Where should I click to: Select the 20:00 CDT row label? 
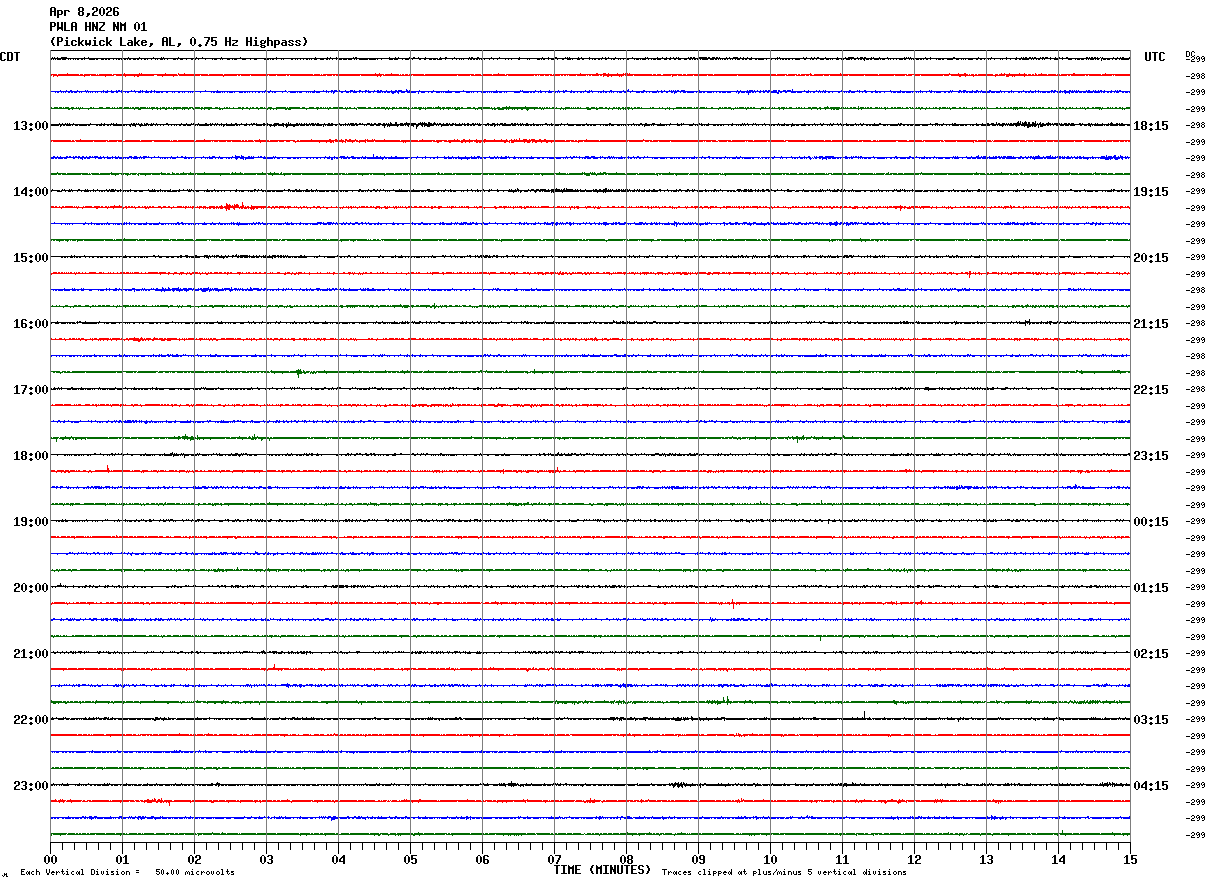pos(30,588)
